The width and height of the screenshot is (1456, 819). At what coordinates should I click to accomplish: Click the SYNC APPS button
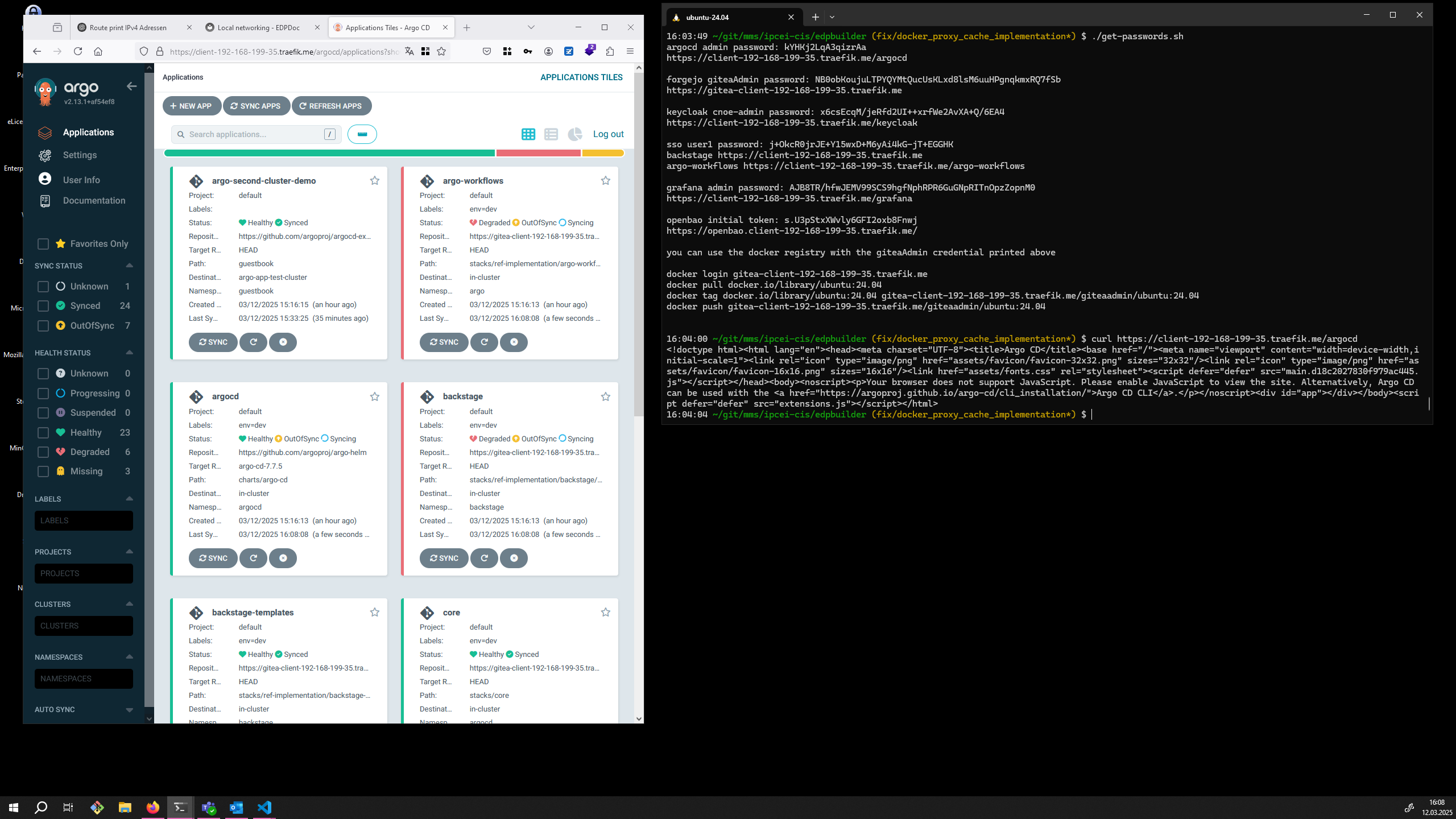point(256,106)
